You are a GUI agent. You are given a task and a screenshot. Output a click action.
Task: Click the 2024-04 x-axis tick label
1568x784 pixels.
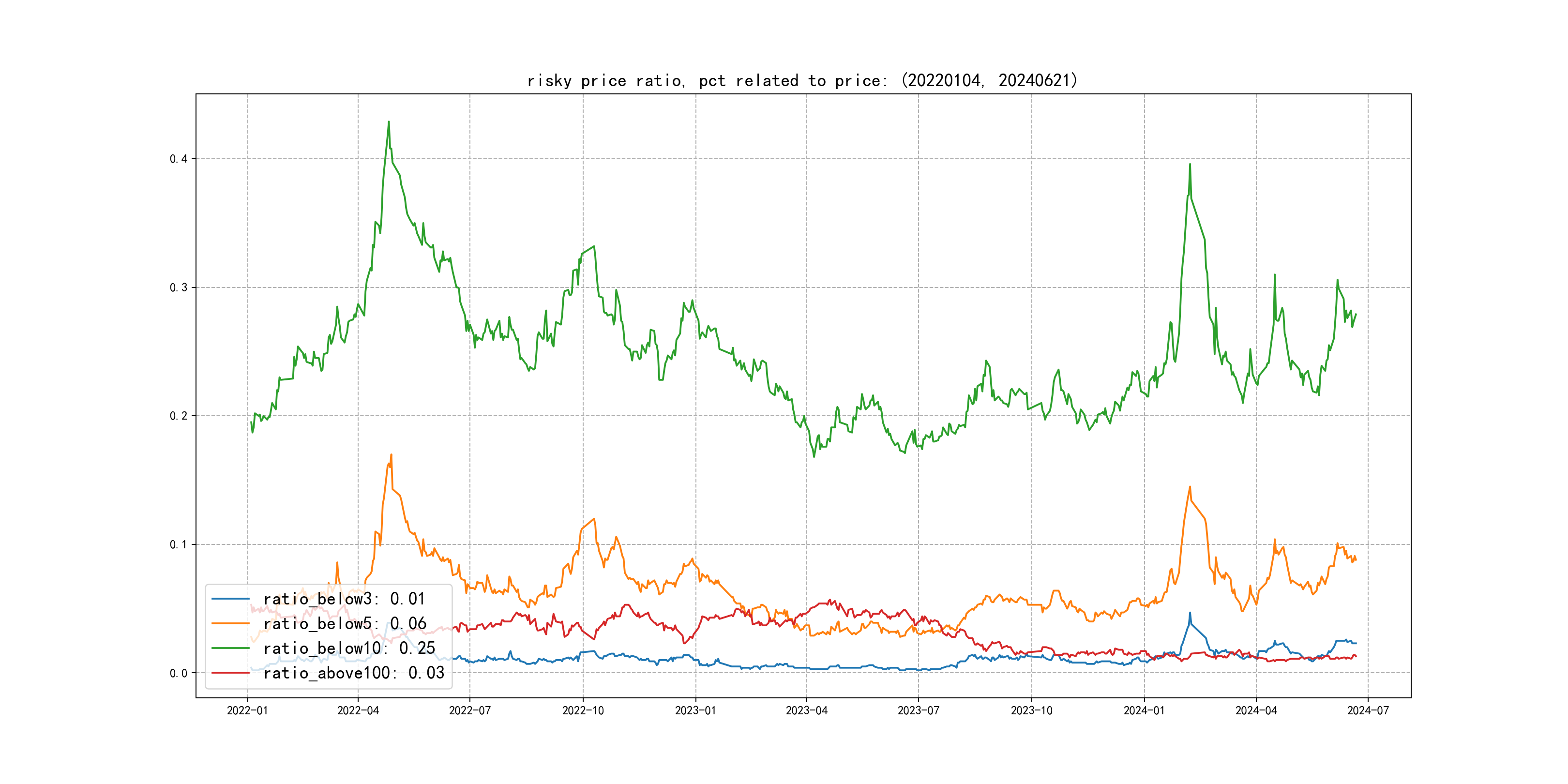pyautogui.click(x=1256, y=710)
